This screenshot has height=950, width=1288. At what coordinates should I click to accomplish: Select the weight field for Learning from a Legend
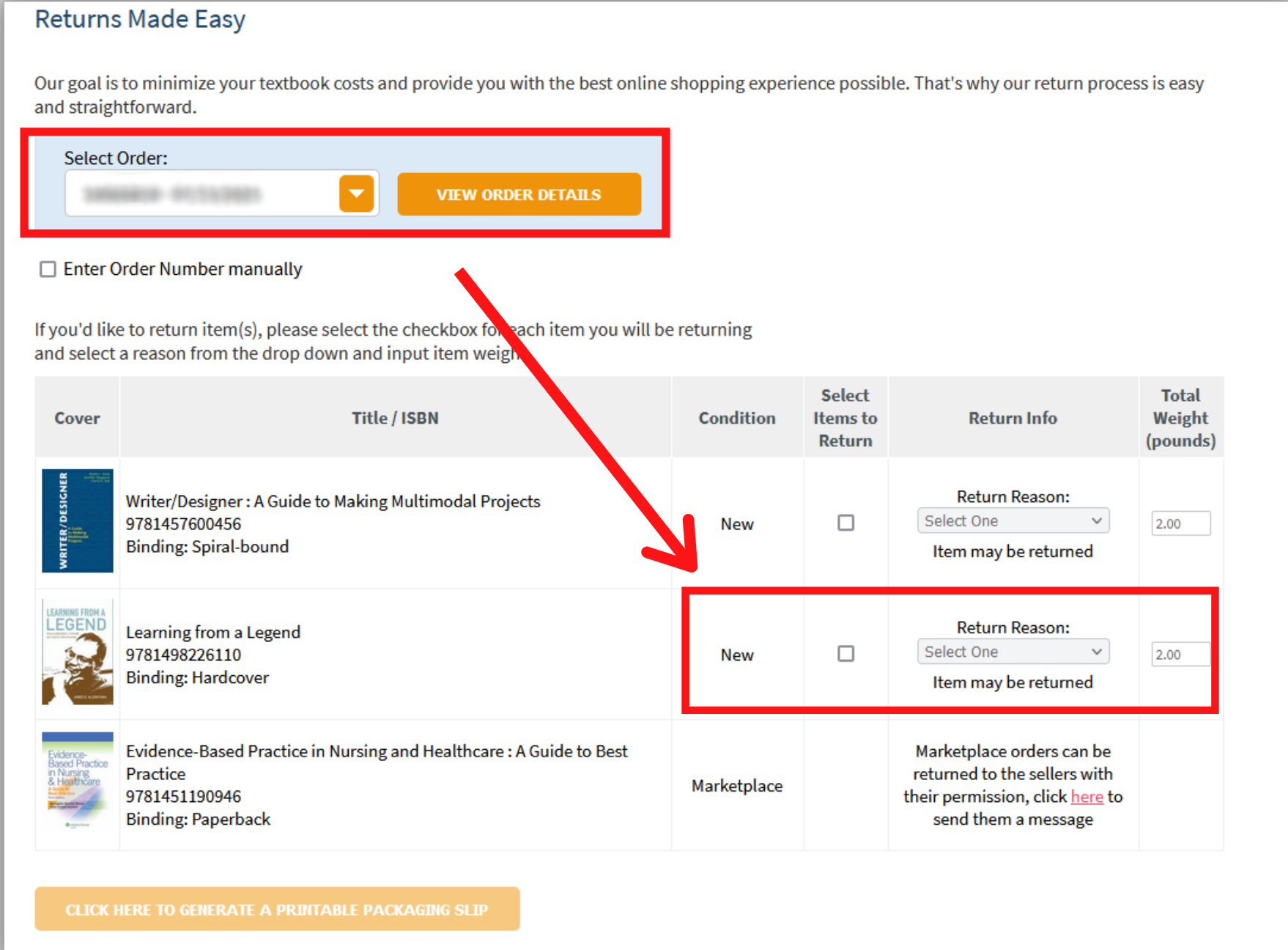click(x=1180, y=654)
